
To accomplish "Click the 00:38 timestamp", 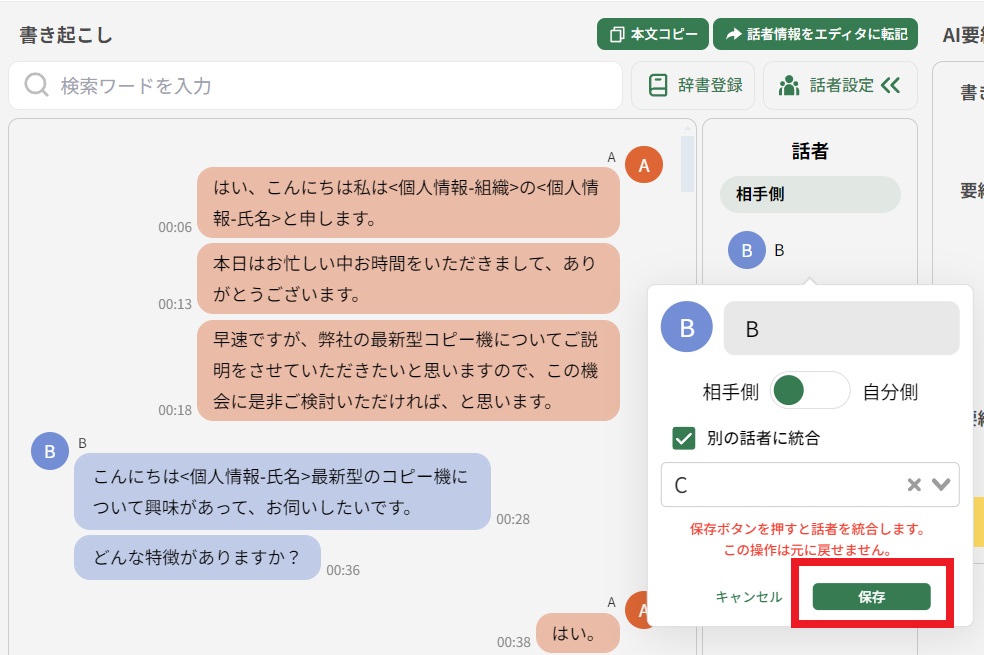I will click(514, 642).
